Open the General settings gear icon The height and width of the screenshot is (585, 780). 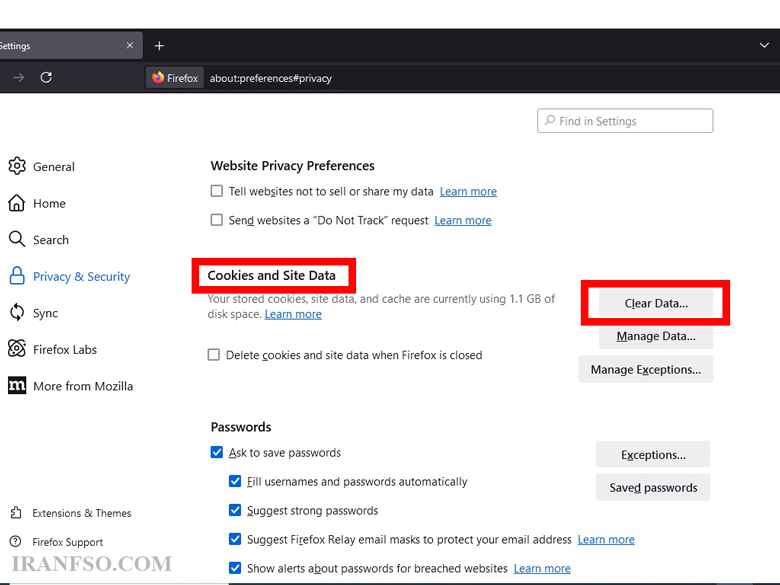coord(17,166)
